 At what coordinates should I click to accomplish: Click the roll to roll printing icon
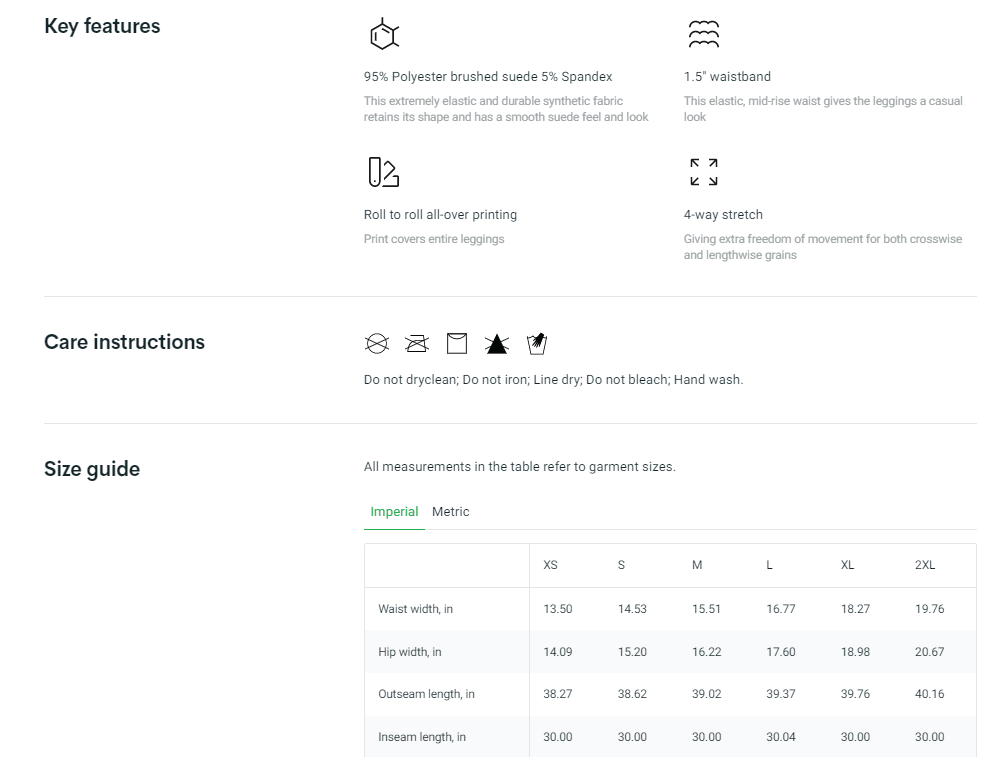click(x=383, y=172)
